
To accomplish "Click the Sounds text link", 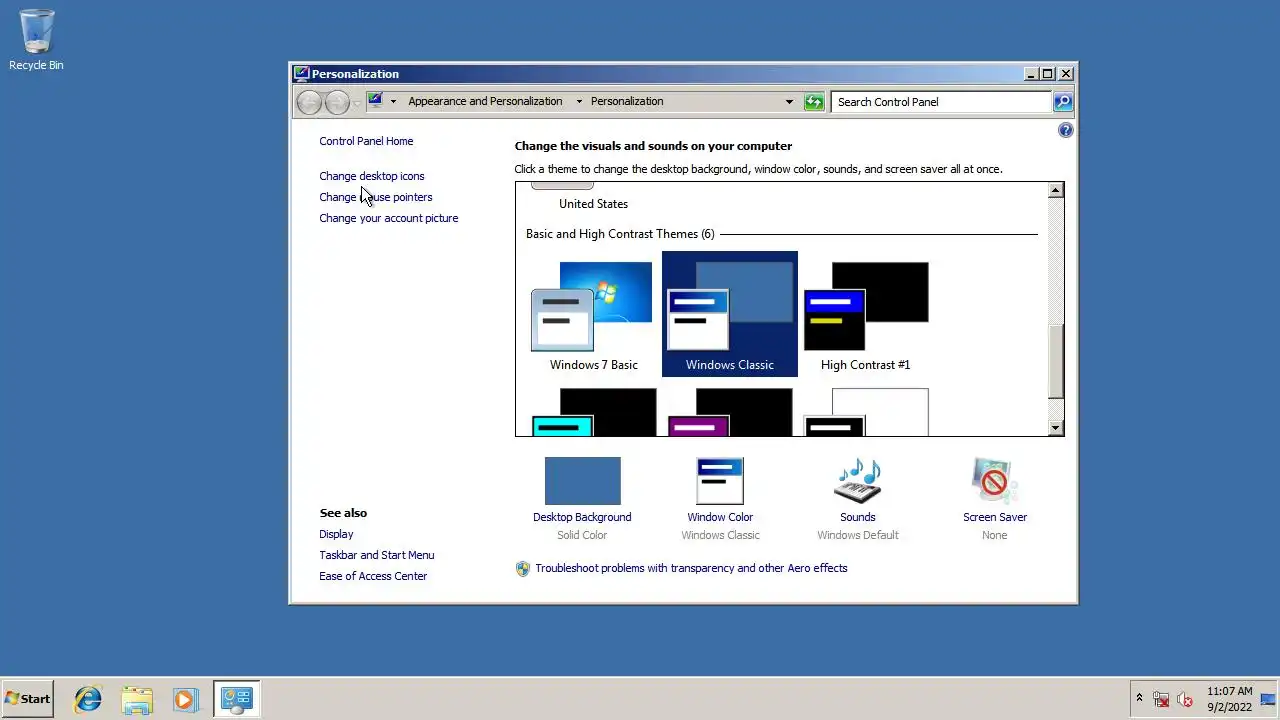I will (858, 517).
